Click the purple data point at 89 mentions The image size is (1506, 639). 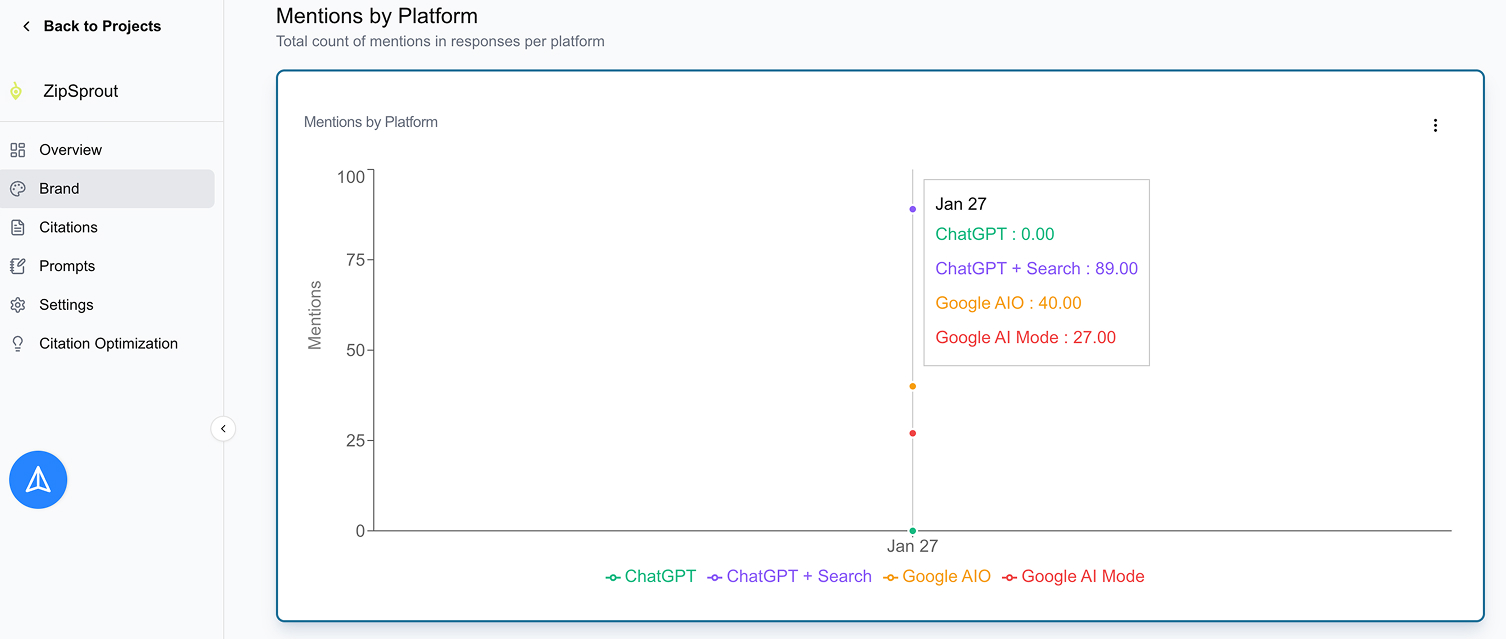[912, 209]
